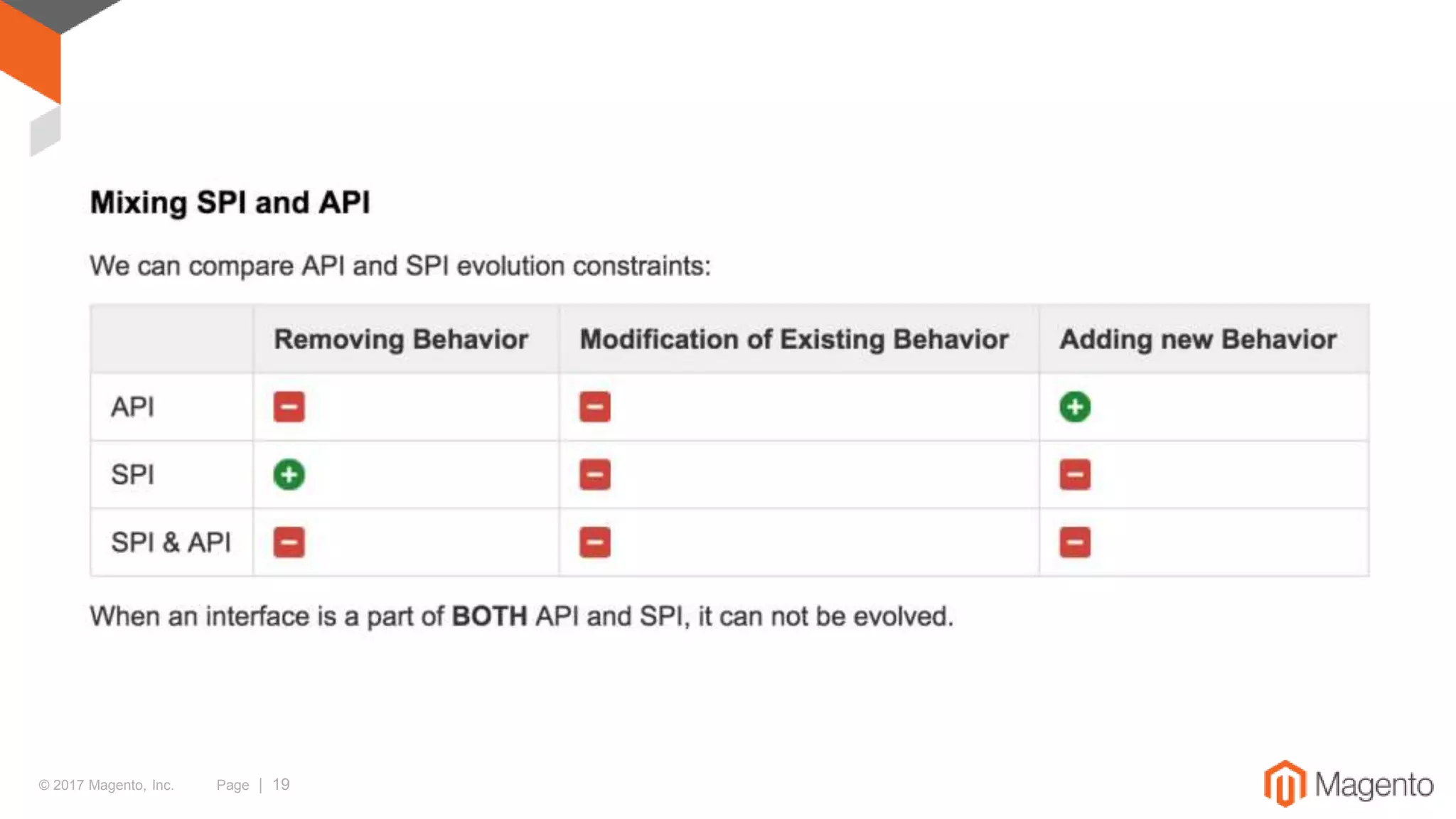Click the green plus icon in SPI row
1456x819 pixels.
click(x=289, y=474)
